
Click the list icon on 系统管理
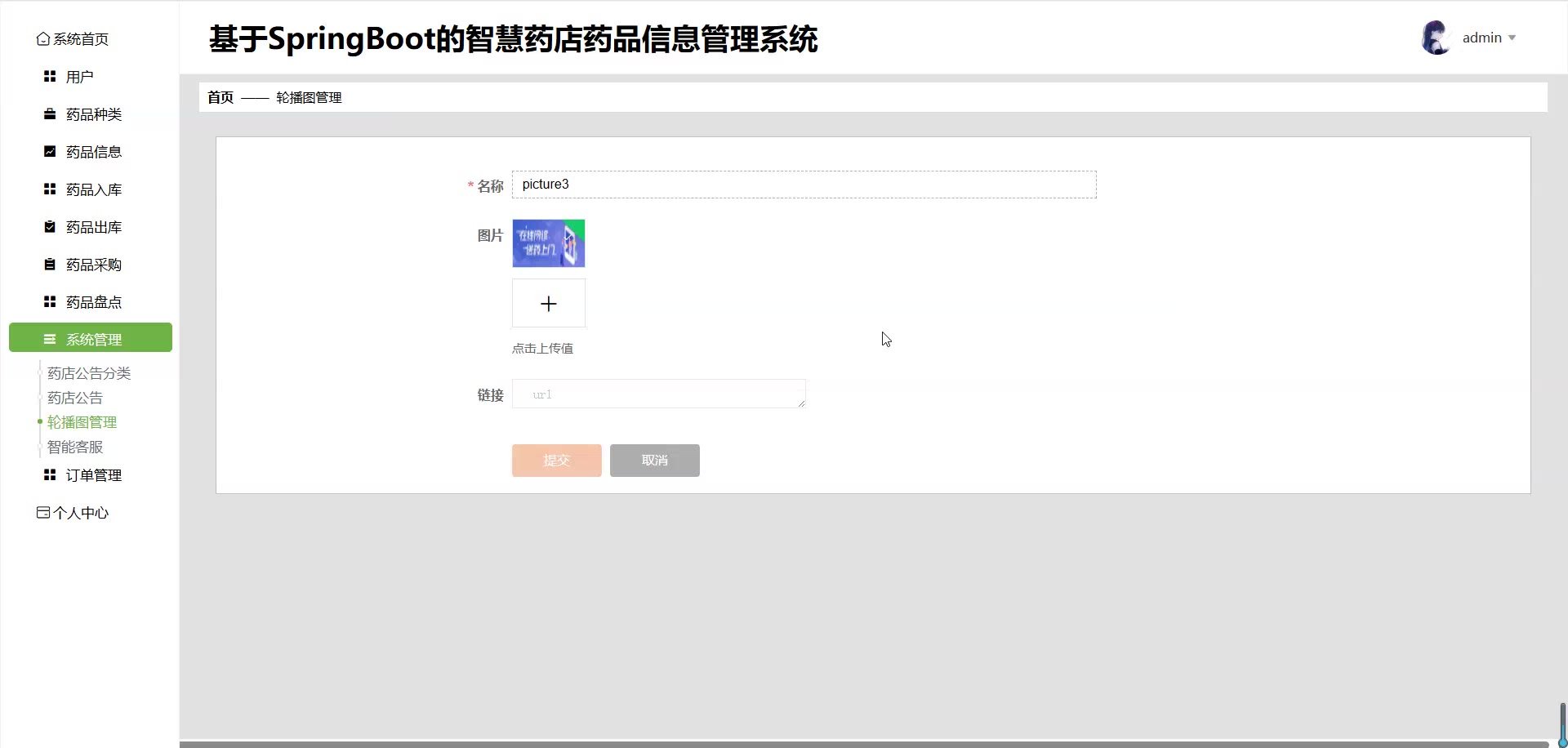coord(50,339)
